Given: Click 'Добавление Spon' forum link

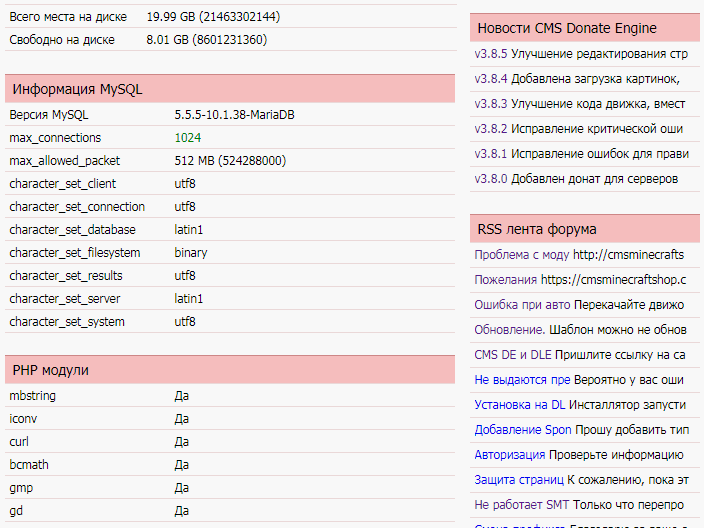Looking at the screenshot, I should pos(523,430).
